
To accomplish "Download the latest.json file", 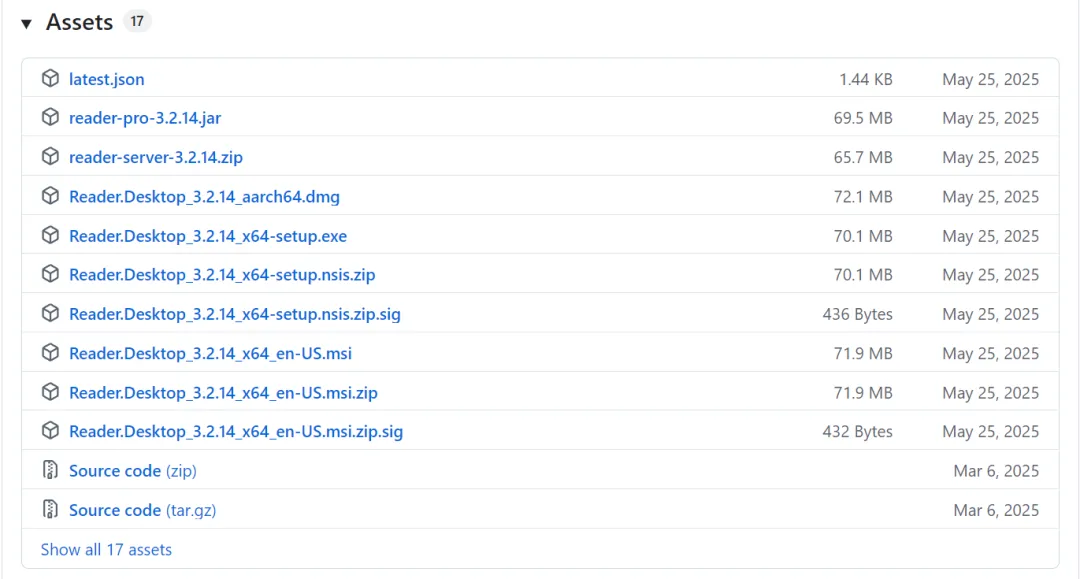I will (x=106, y=79).
